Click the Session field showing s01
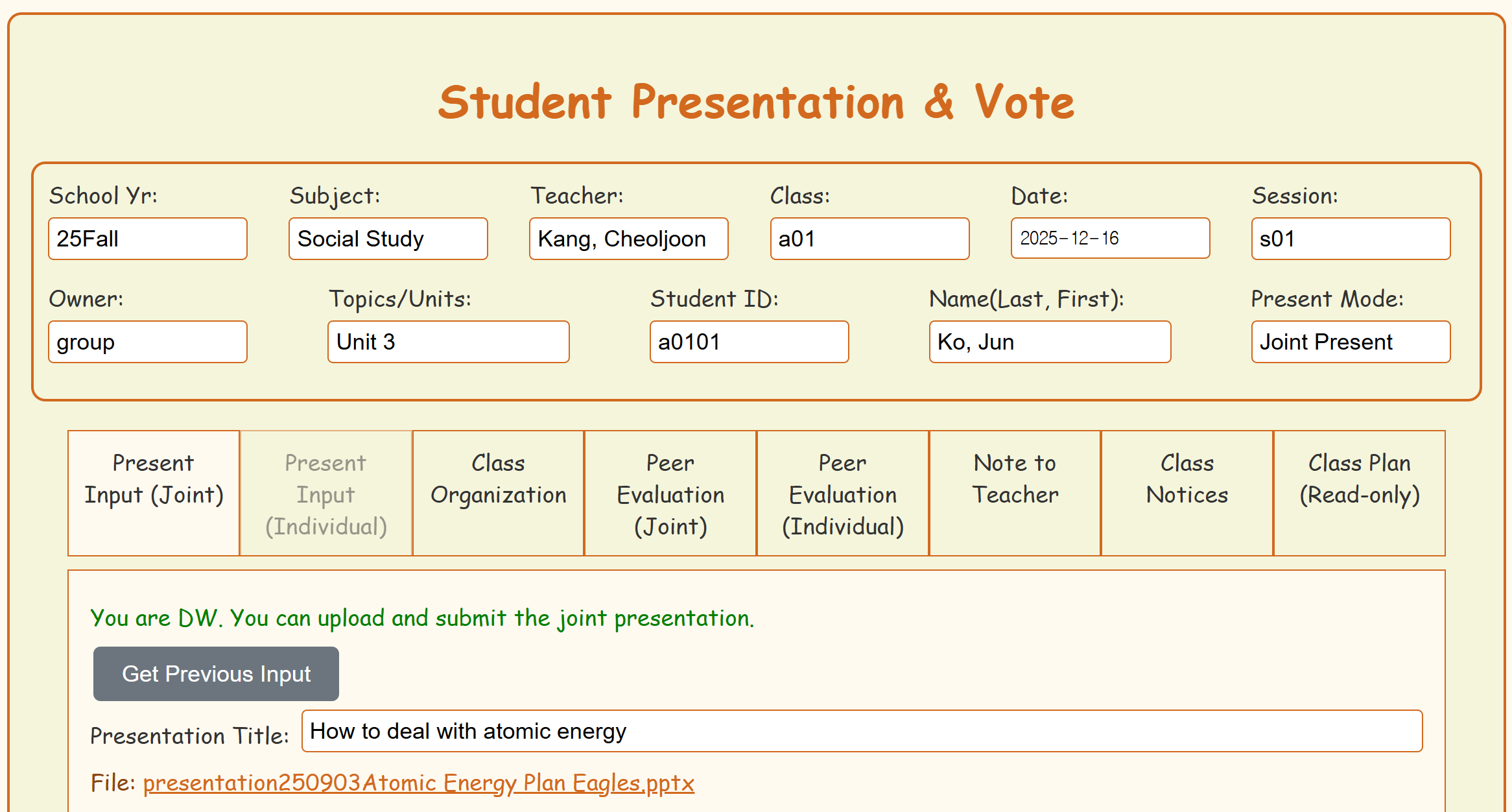This screenshot has height=812, width=1512. (x=1351, y=239)
